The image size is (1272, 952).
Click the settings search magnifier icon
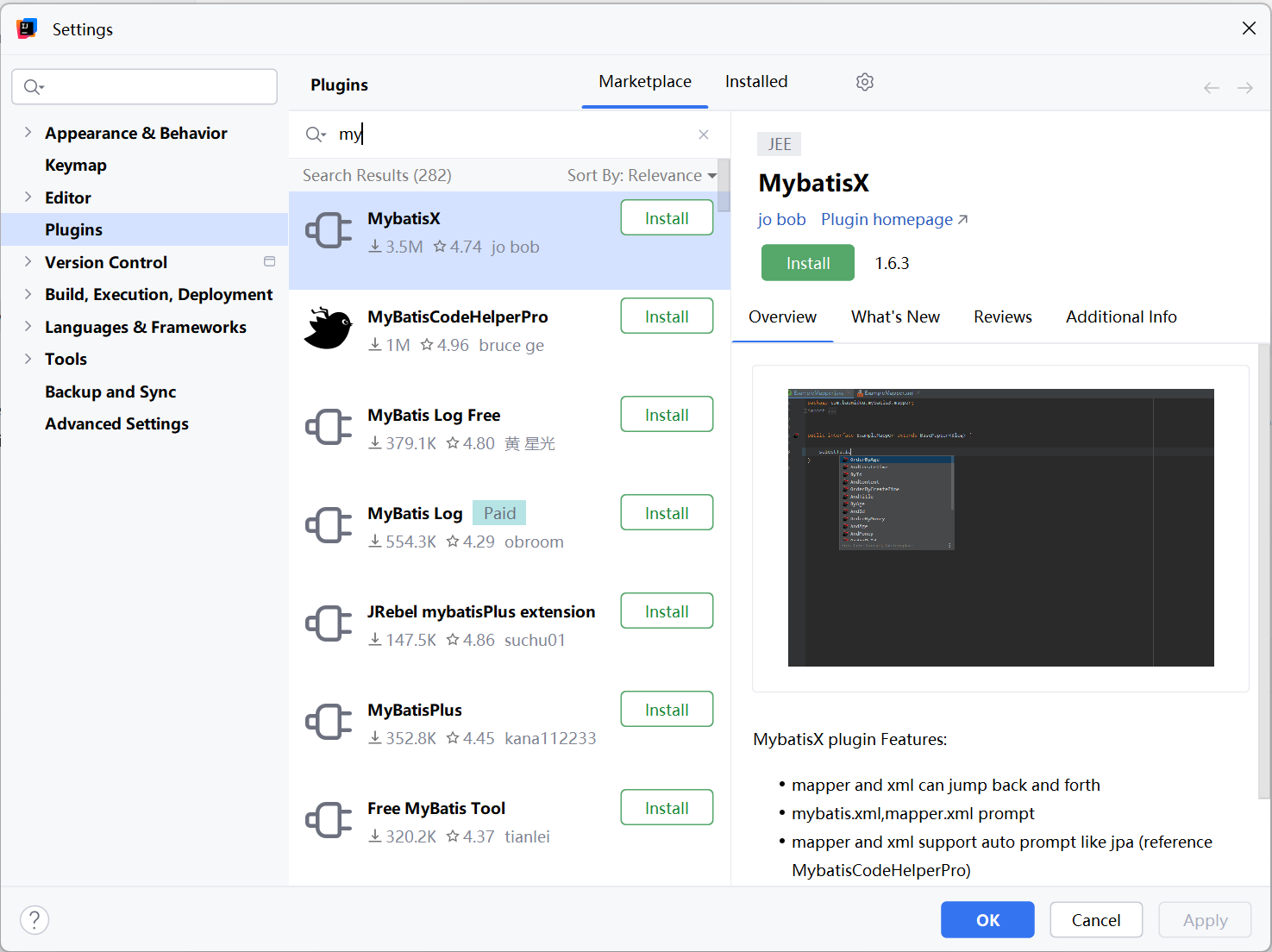(34, 87)
